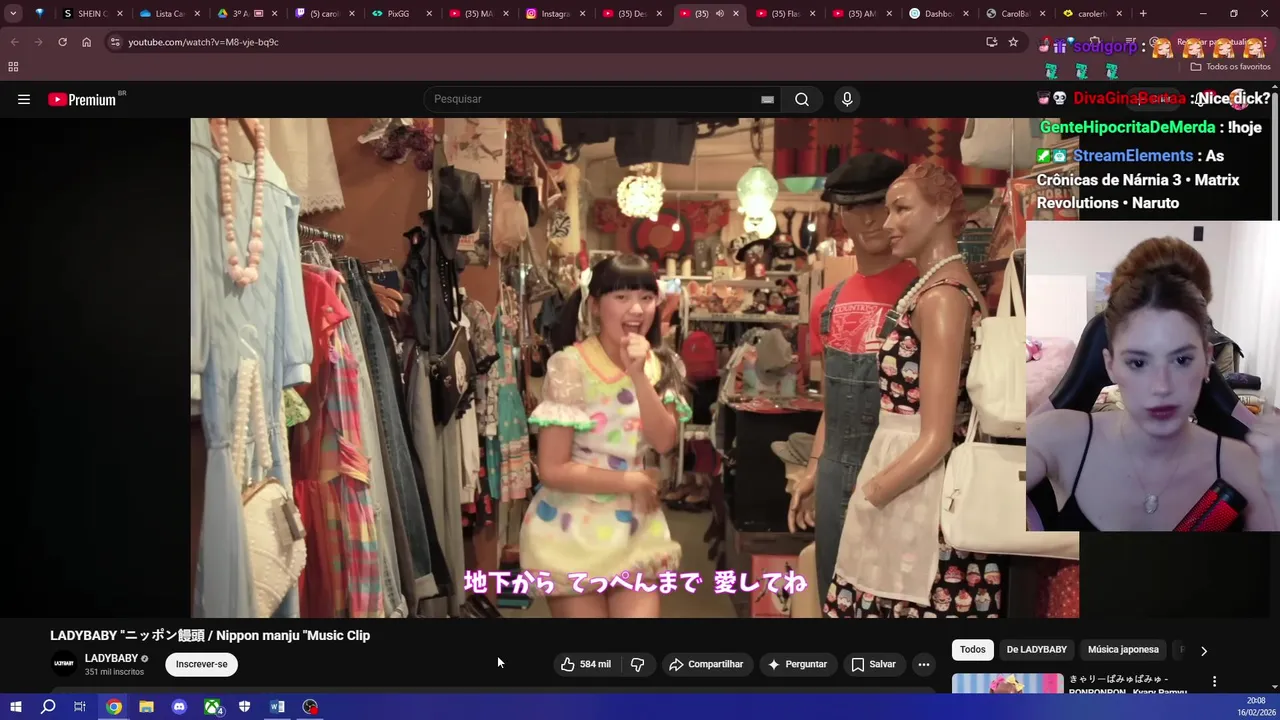Open tab search dropdown arrow
This screenshot has width=1280, height=720.
[x=13, y=13]
